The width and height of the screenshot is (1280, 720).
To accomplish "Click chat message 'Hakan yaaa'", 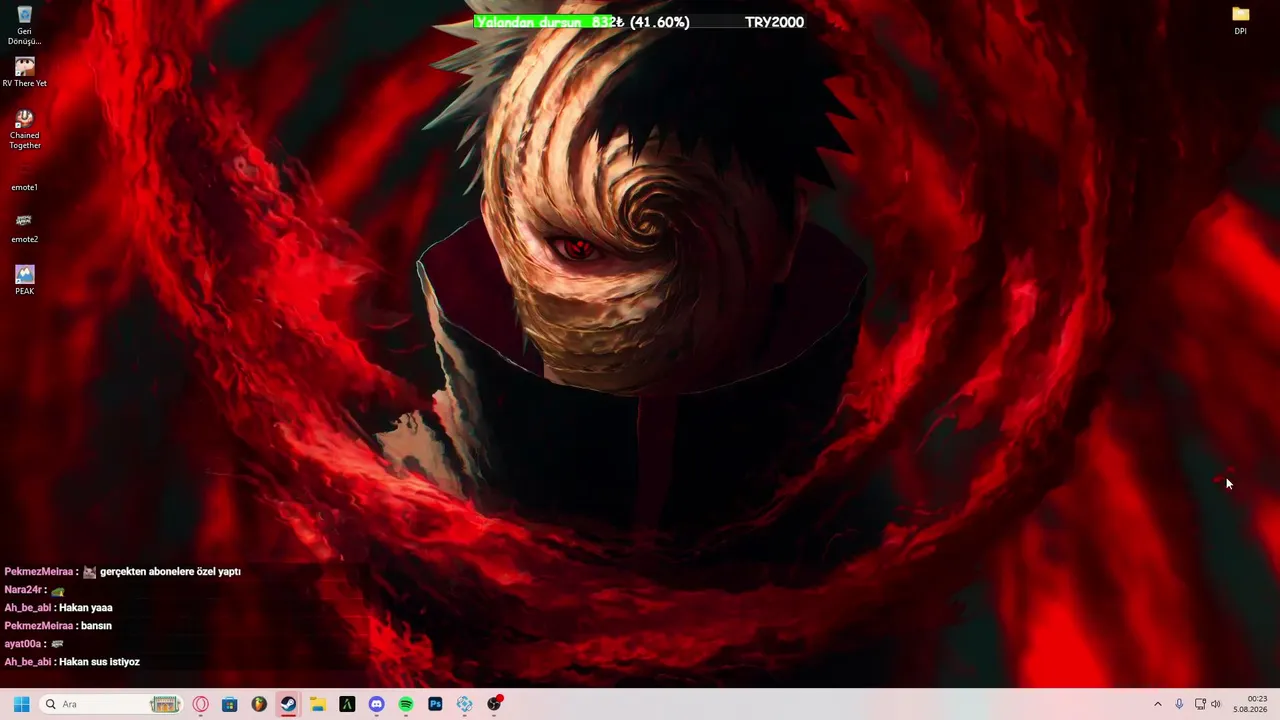I will (x=86, y=608).
